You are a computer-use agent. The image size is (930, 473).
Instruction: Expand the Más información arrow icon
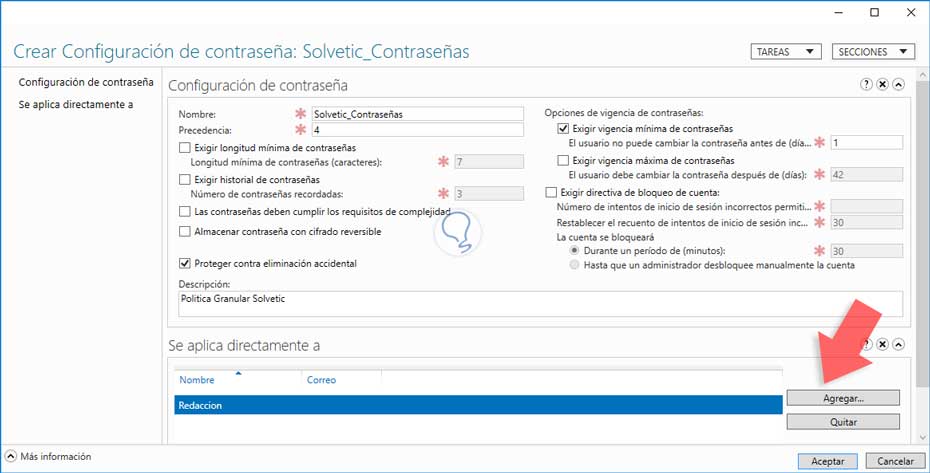(11, 456)
